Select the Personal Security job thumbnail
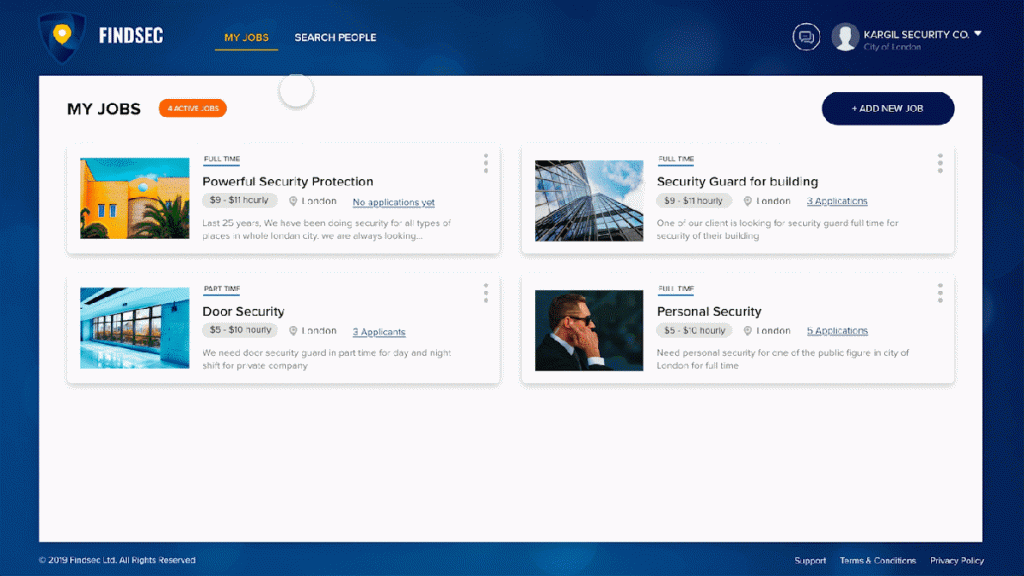1024x576 pixels. (589, 330)
